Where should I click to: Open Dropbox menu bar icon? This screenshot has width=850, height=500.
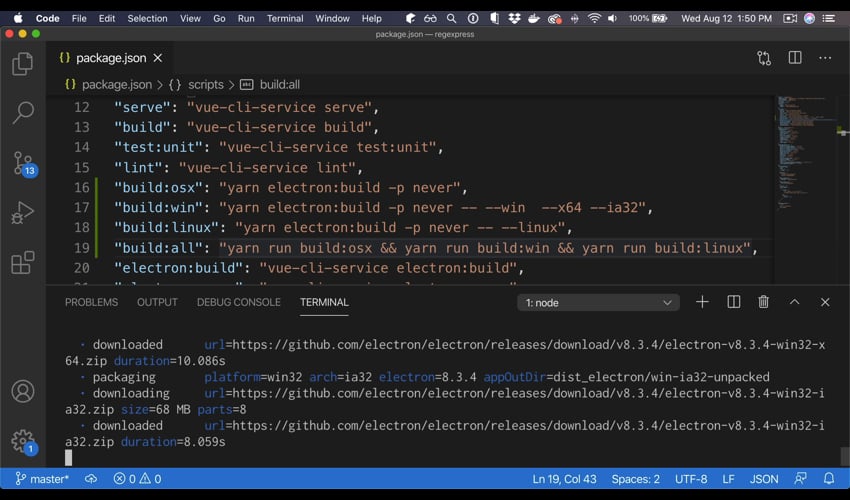[x=514, y=18]
